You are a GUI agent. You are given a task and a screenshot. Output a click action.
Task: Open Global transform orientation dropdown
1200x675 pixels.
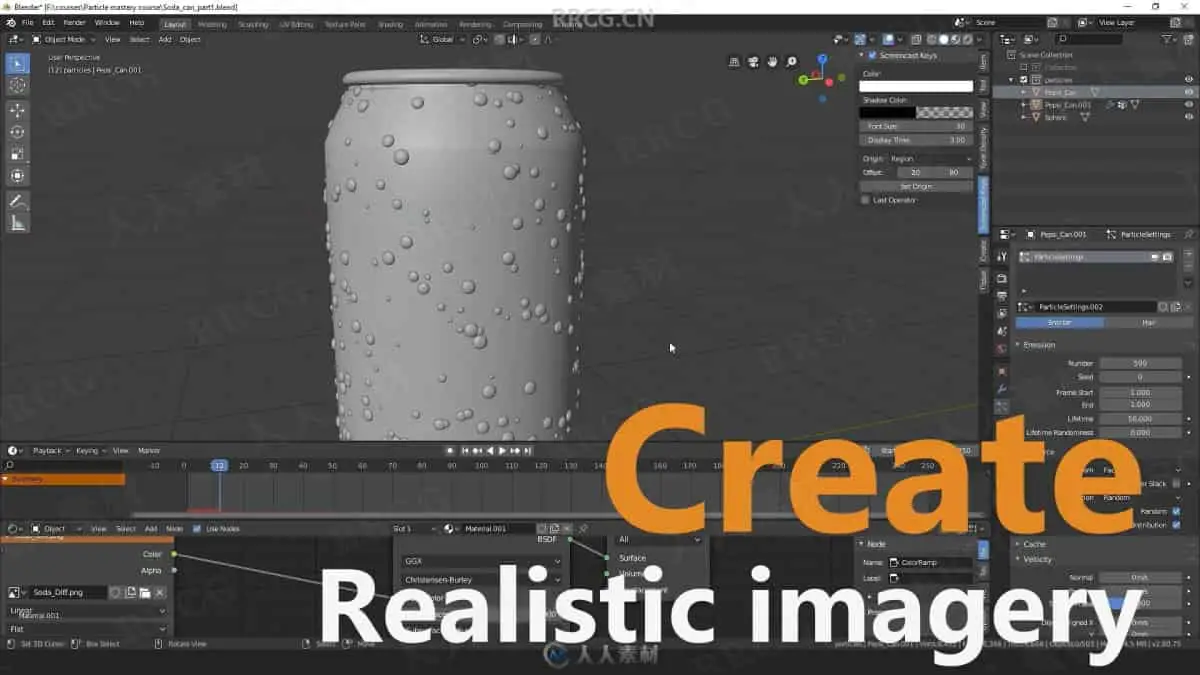pyautogui.click(x=441, y=40)
